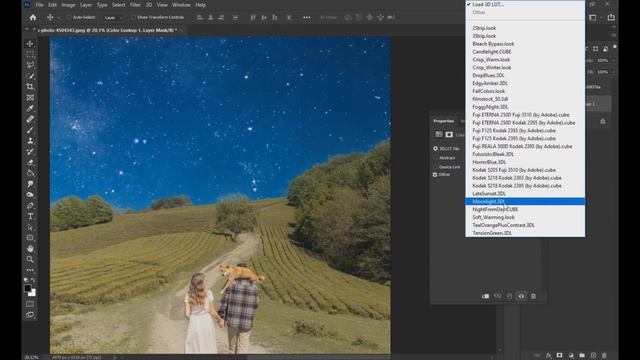The width and height of the screenshot is (640, 360).
Task: Create new adjustment layer icon
Action: tap(571, 356)
